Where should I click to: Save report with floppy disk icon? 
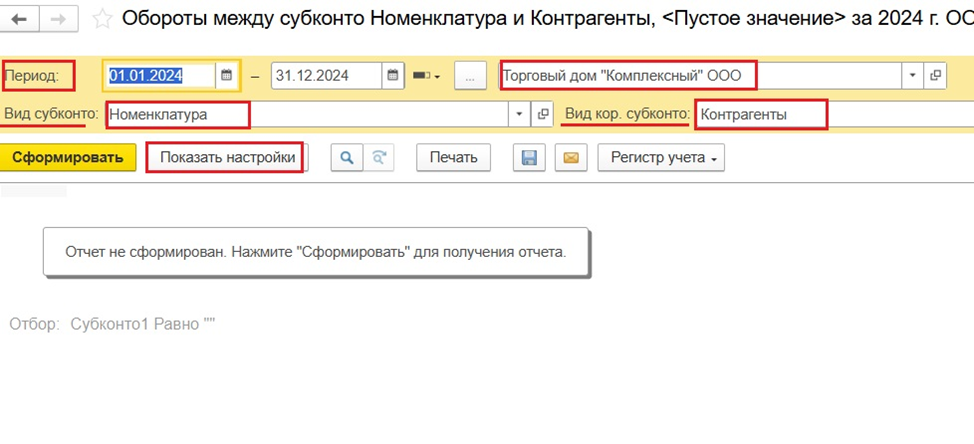(529, 158)
